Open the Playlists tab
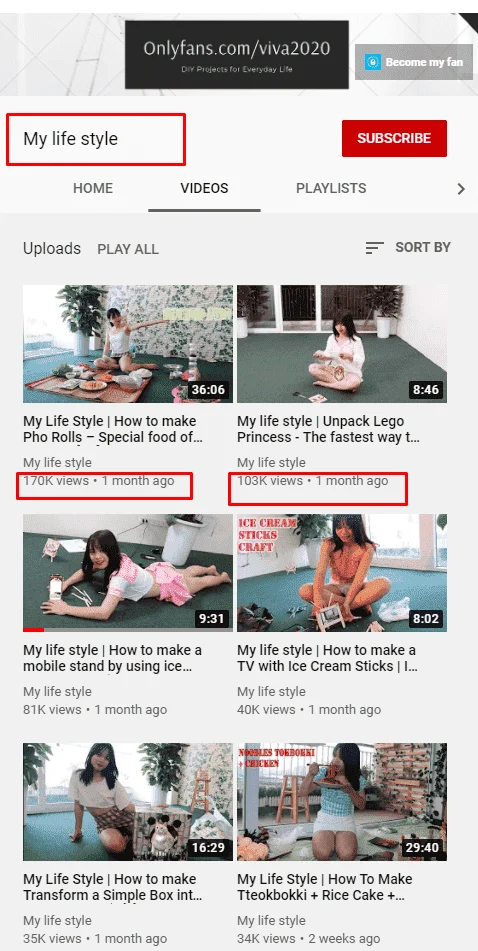 tap(331, 188)
